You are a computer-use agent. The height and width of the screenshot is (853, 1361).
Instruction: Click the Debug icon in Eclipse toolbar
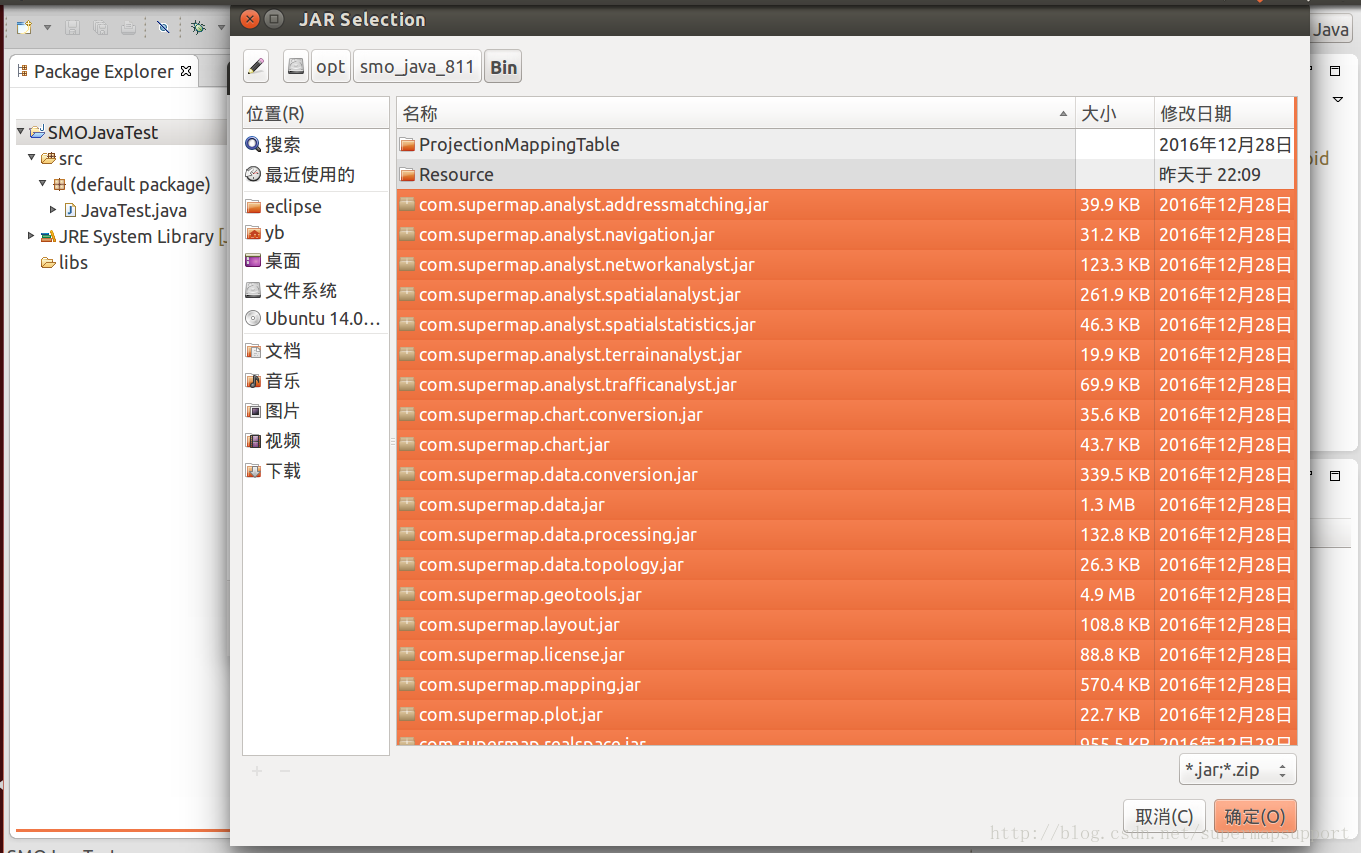click(x=199, y=27)
